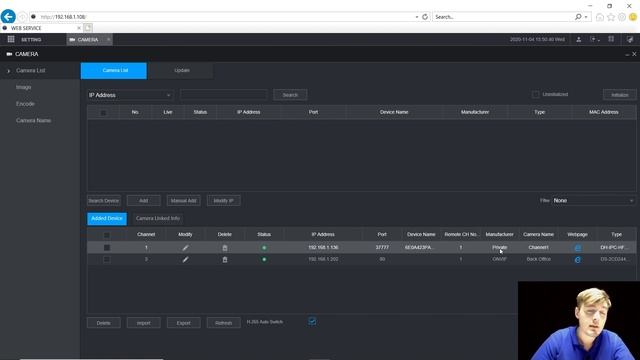Viewport: 640px width, 360px height.
Task: Click the bottom Delete button
Action: coord(104,323)
